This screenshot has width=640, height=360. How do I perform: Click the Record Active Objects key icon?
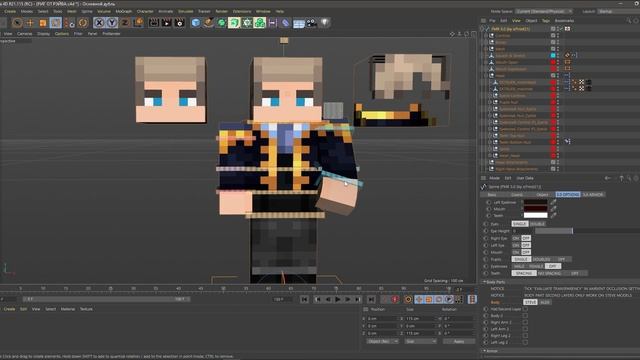[x=384, y=300]
